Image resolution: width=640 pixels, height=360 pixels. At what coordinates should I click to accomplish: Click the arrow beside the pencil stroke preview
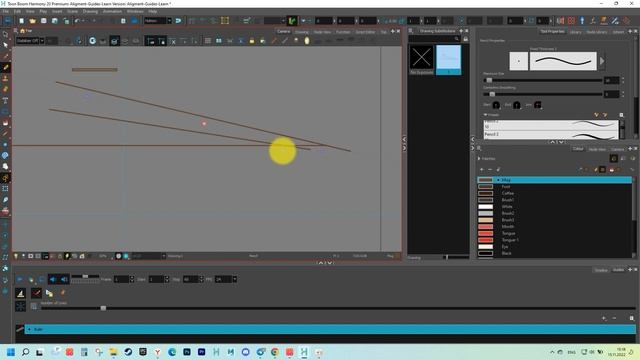click(602, 61)
